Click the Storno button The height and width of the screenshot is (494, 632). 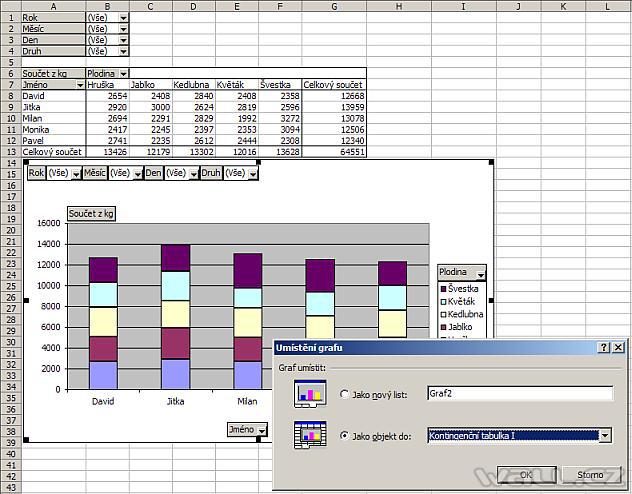tap(590, 475)
